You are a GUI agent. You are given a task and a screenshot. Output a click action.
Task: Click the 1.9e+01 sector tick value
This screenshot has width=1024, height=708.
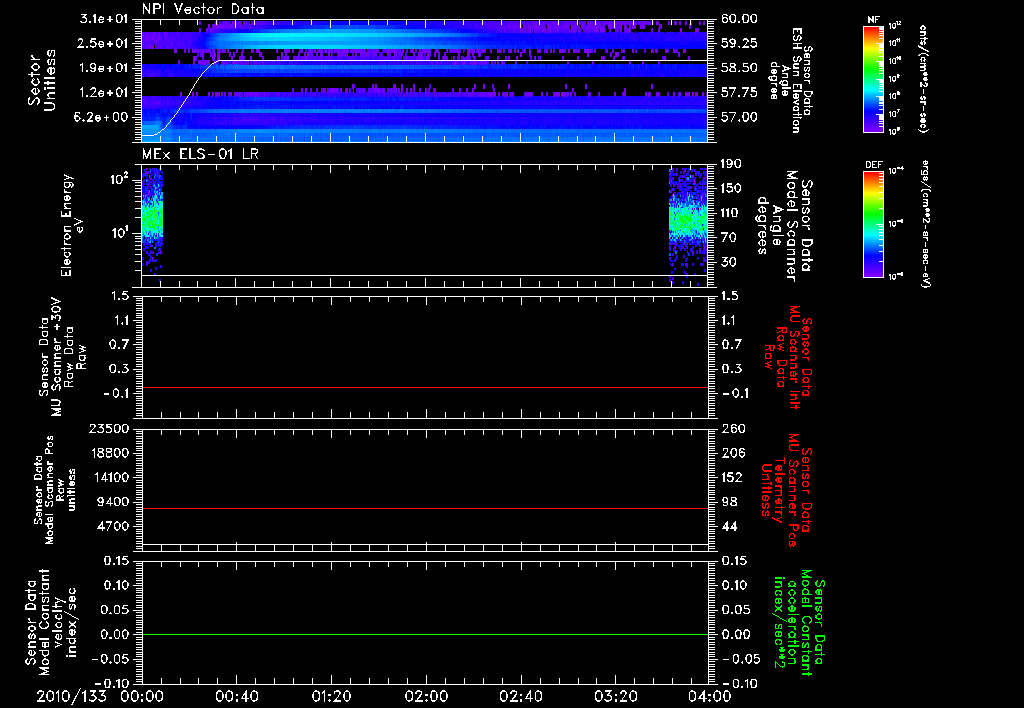point(104,68)
